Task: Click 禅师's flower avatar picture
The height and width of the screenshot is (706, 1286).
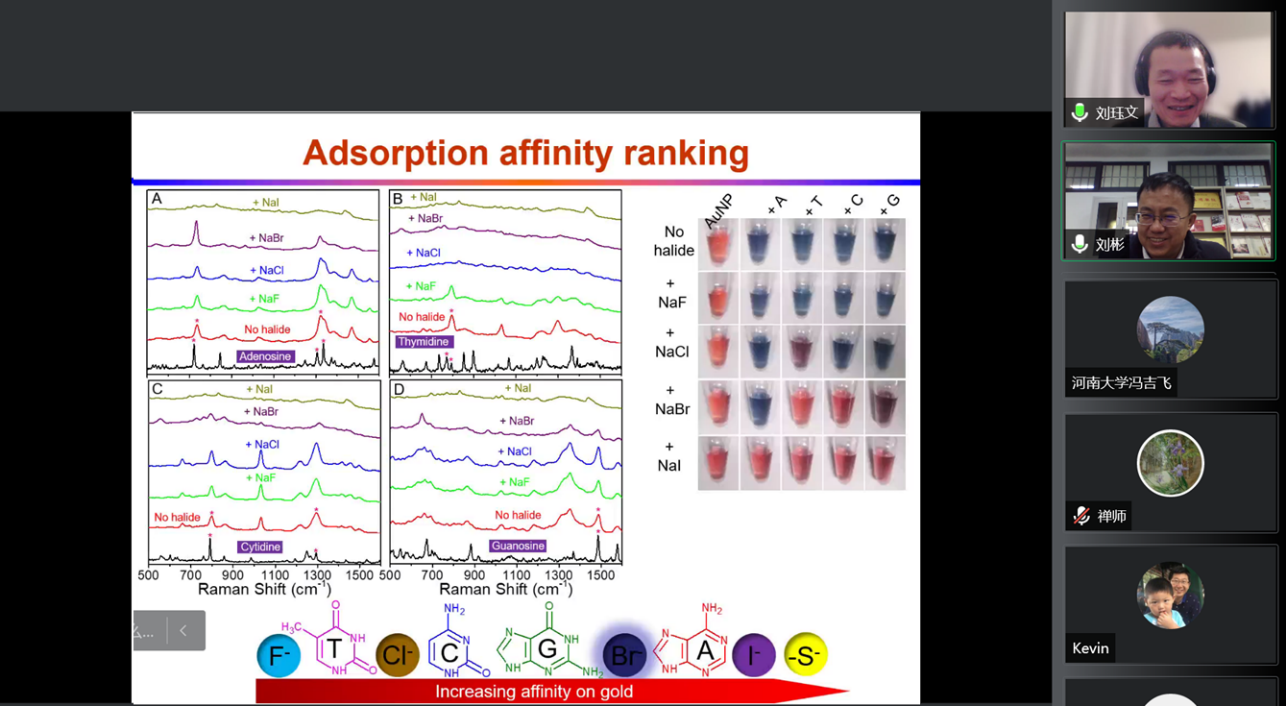Action: (1169, 463)
